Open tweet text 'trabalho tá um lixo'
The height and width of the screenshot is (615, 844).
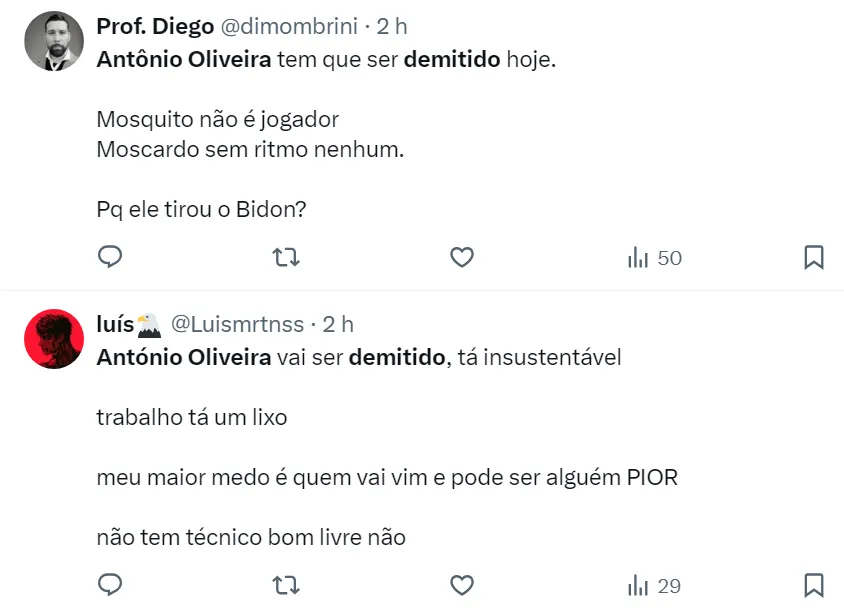pos(192,417)
